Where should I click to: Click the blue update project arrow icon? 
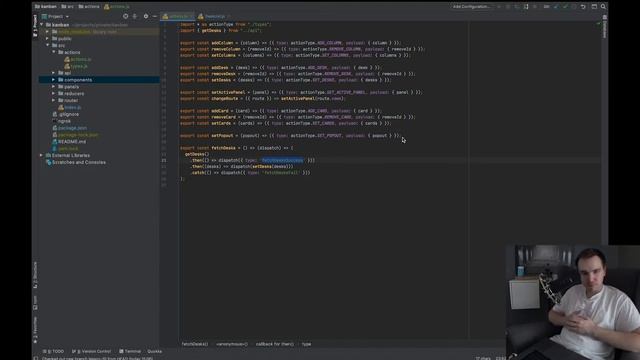tap(556, 7)
